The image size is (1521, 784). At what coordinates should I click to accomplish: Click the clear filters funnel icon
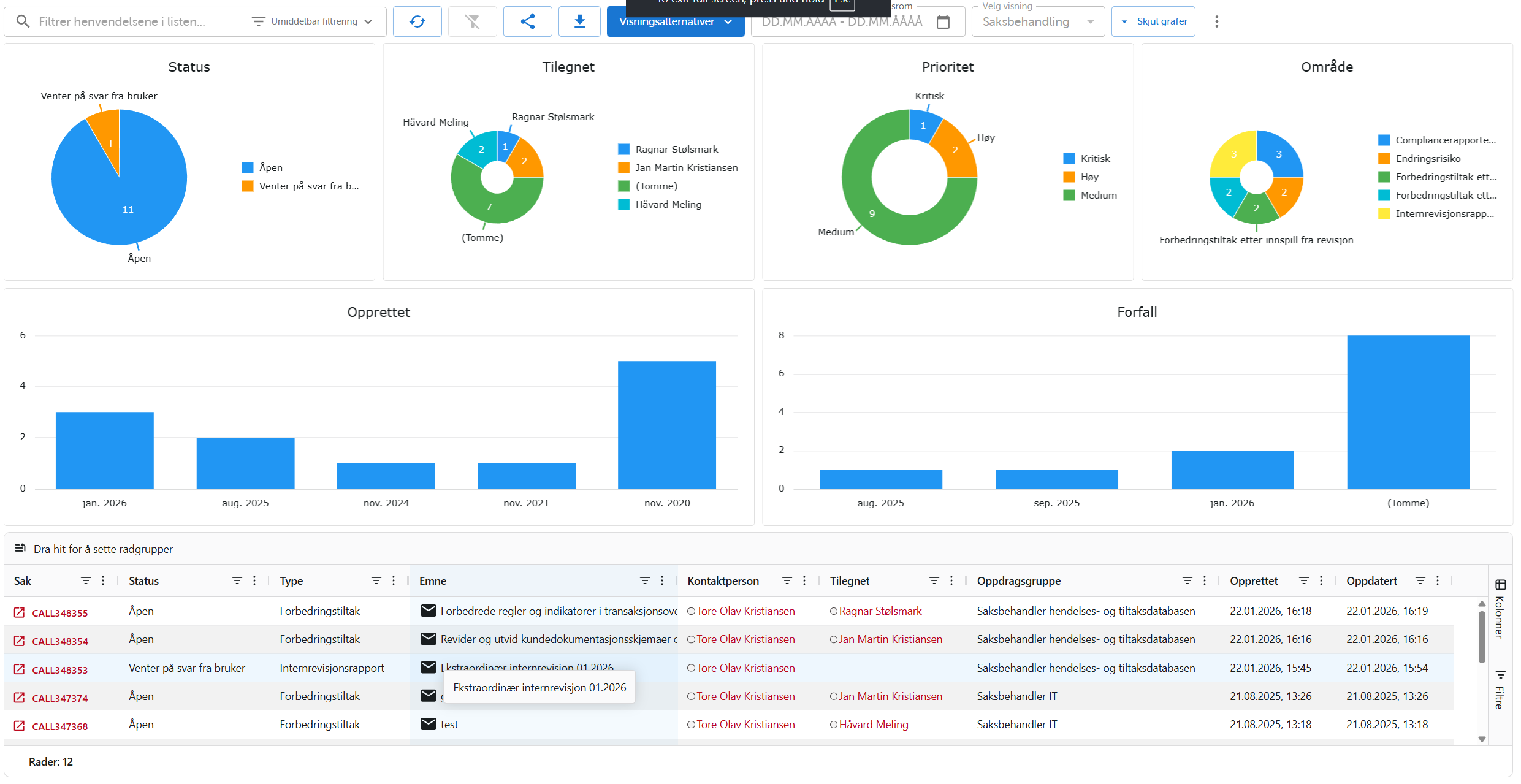click(472, 22)
